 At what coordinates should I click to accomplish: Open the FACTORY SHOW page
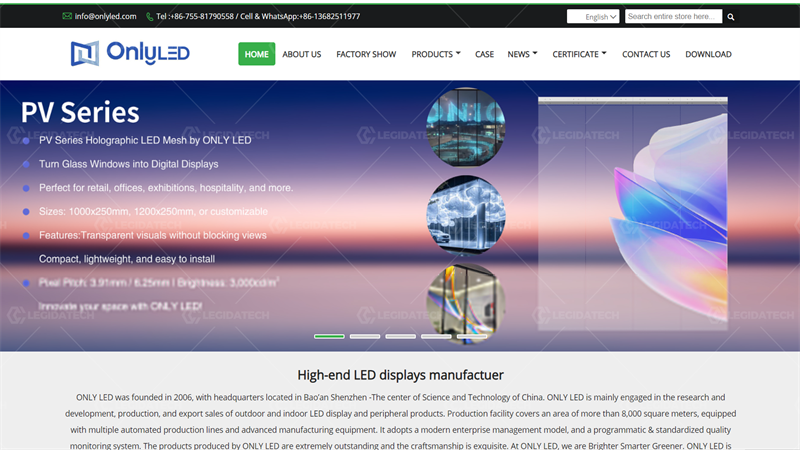pos(366,54)
